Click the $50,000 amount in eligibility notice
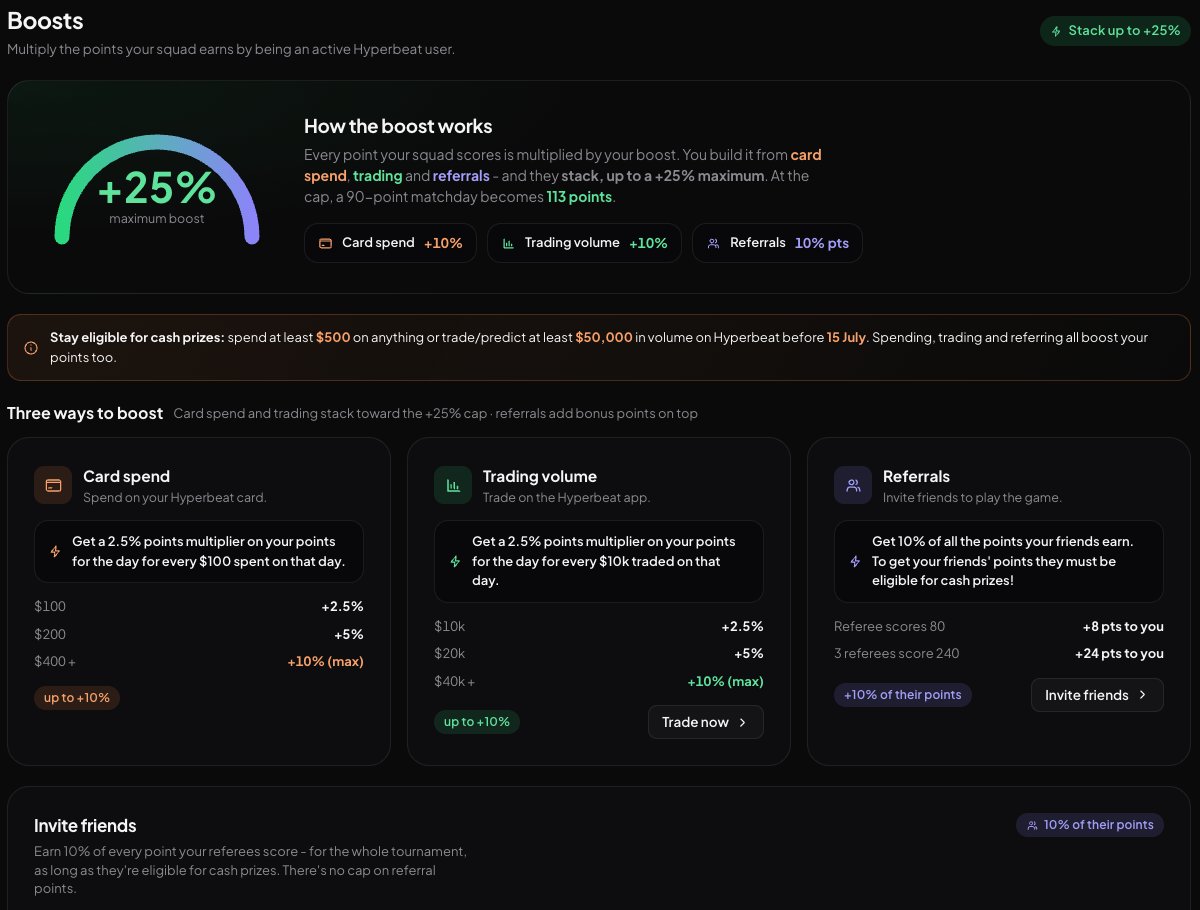The image size is (1200, 910). [604, 338]
